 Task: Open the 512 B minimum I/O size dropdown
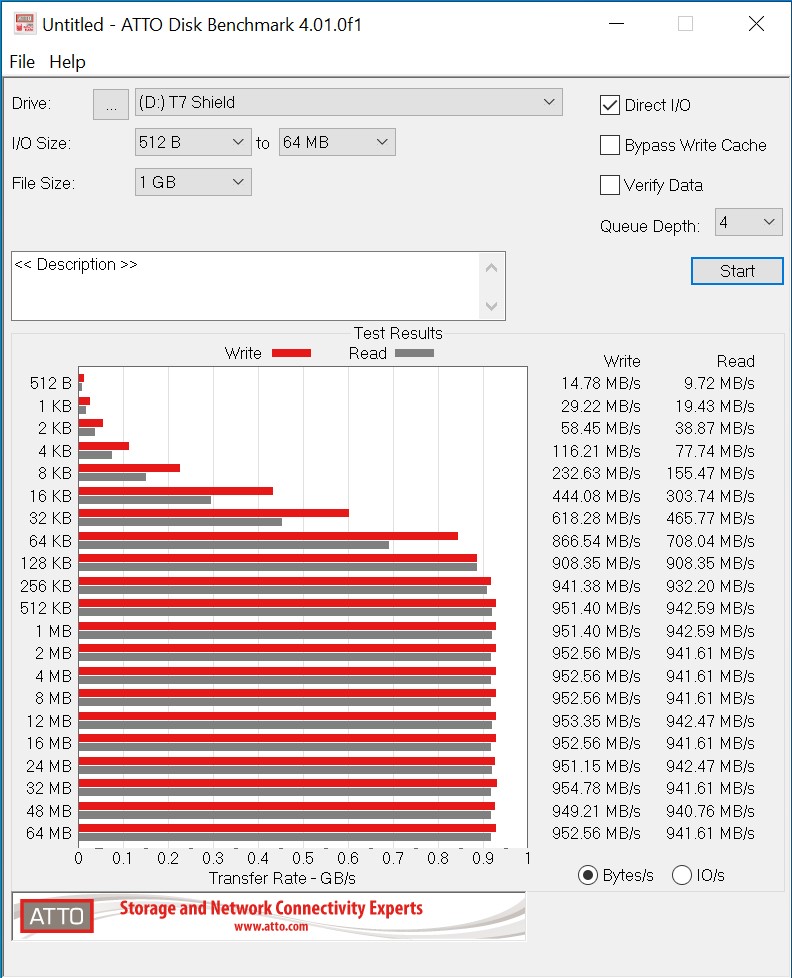[x=193, y=142]
